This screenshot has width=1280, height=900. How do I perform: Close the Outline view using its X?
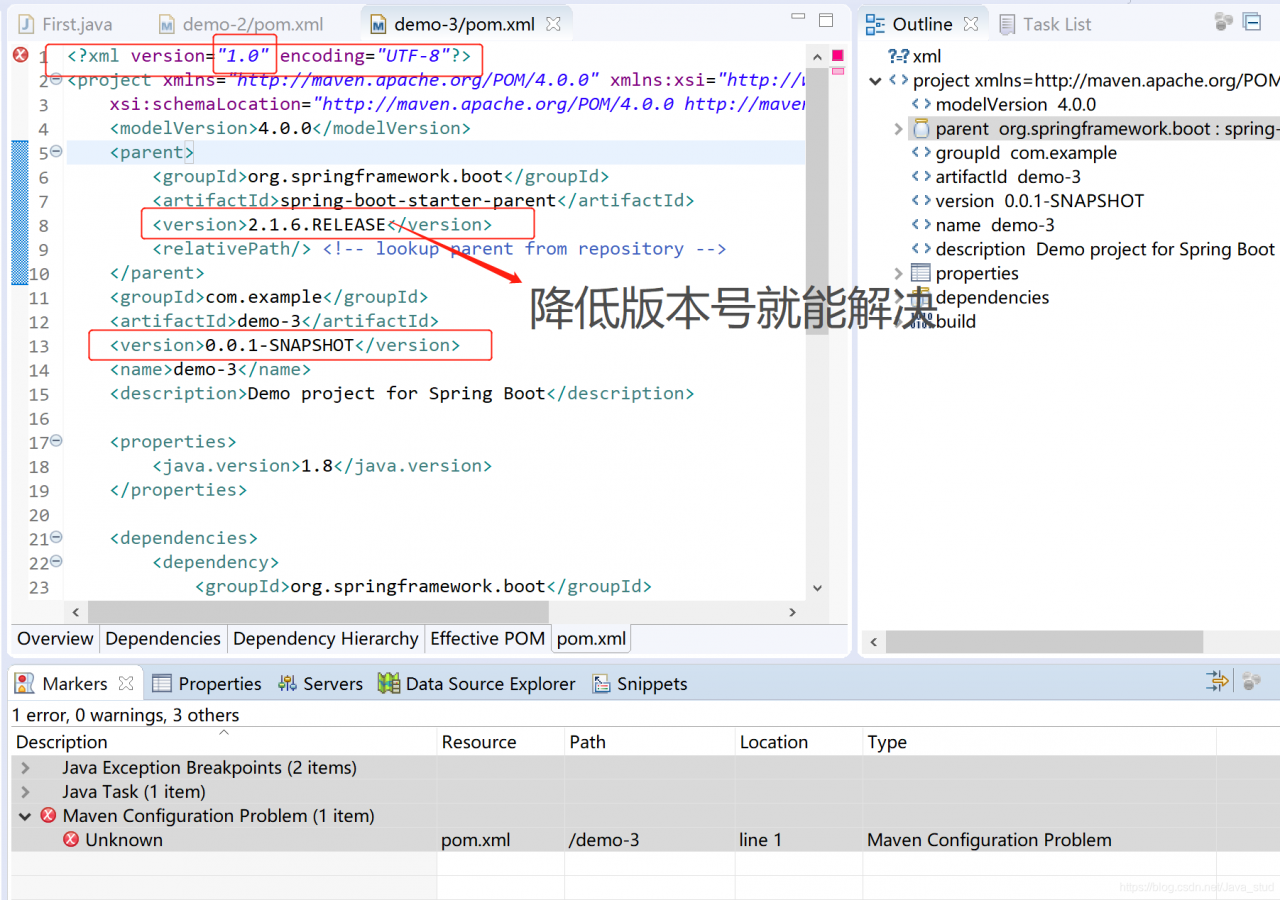click(x=970, y=24)
